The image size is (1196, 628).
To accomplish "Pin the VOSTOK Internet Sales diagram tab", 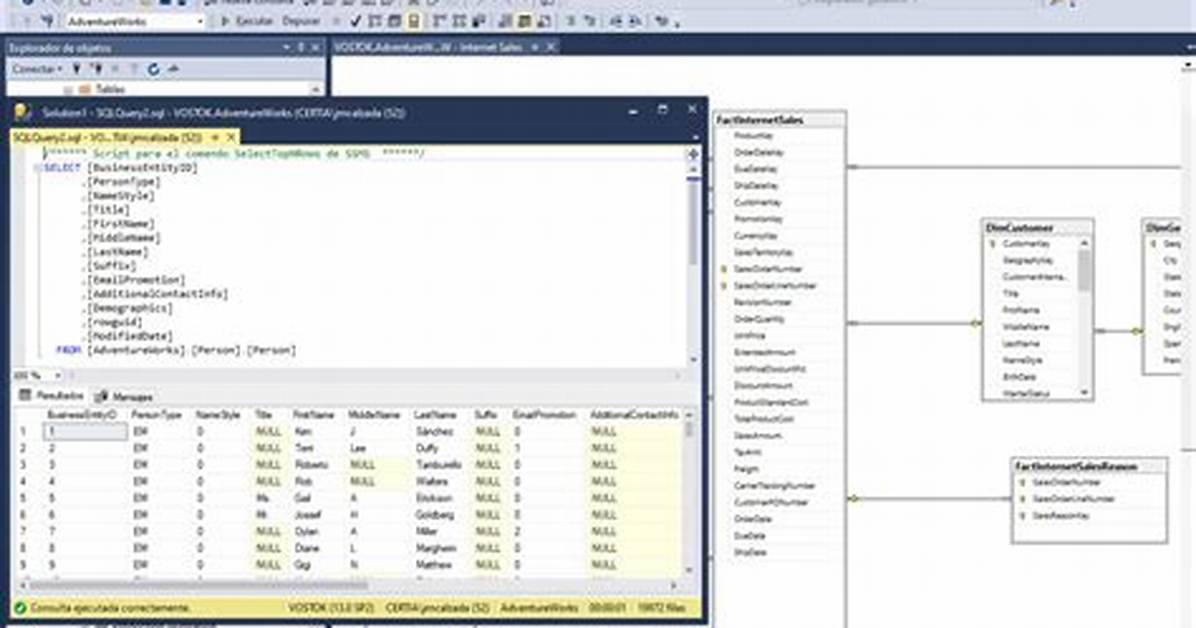I will (535, 47).
